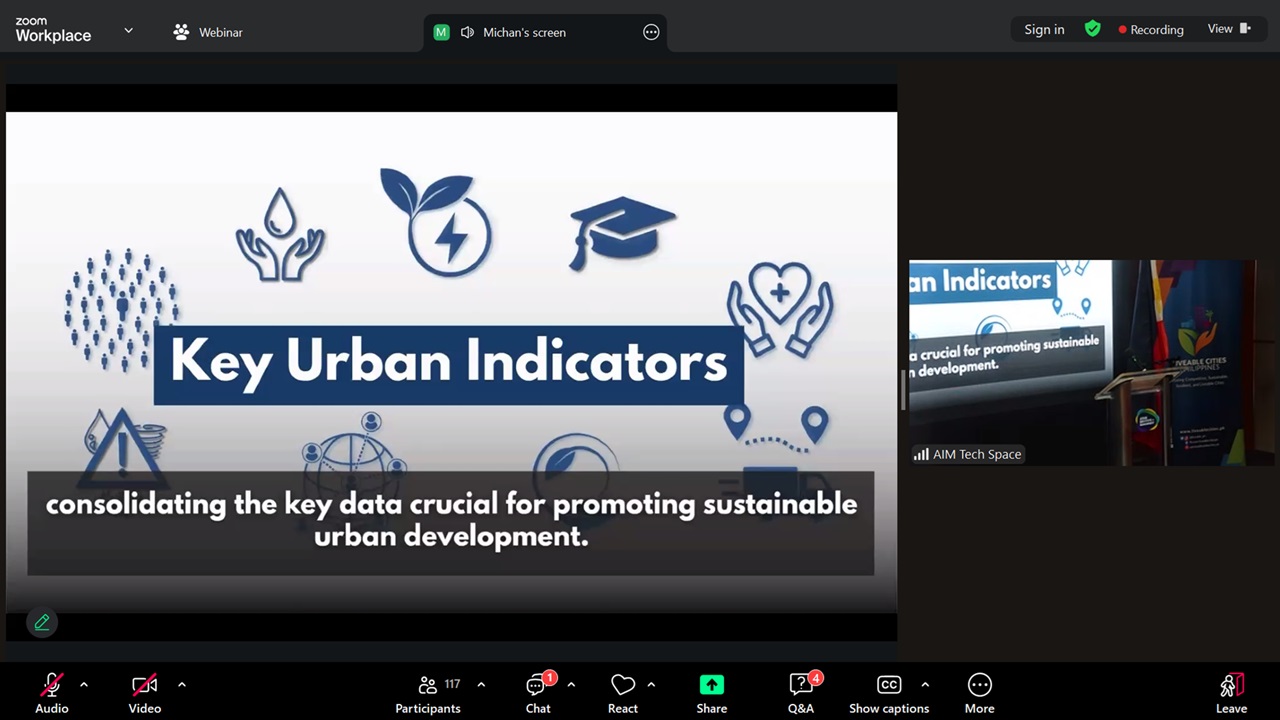The height and width of the screenshot is (720, 1280).
Task: Expand the captions options arrow
Action: [x=925, y=685]
